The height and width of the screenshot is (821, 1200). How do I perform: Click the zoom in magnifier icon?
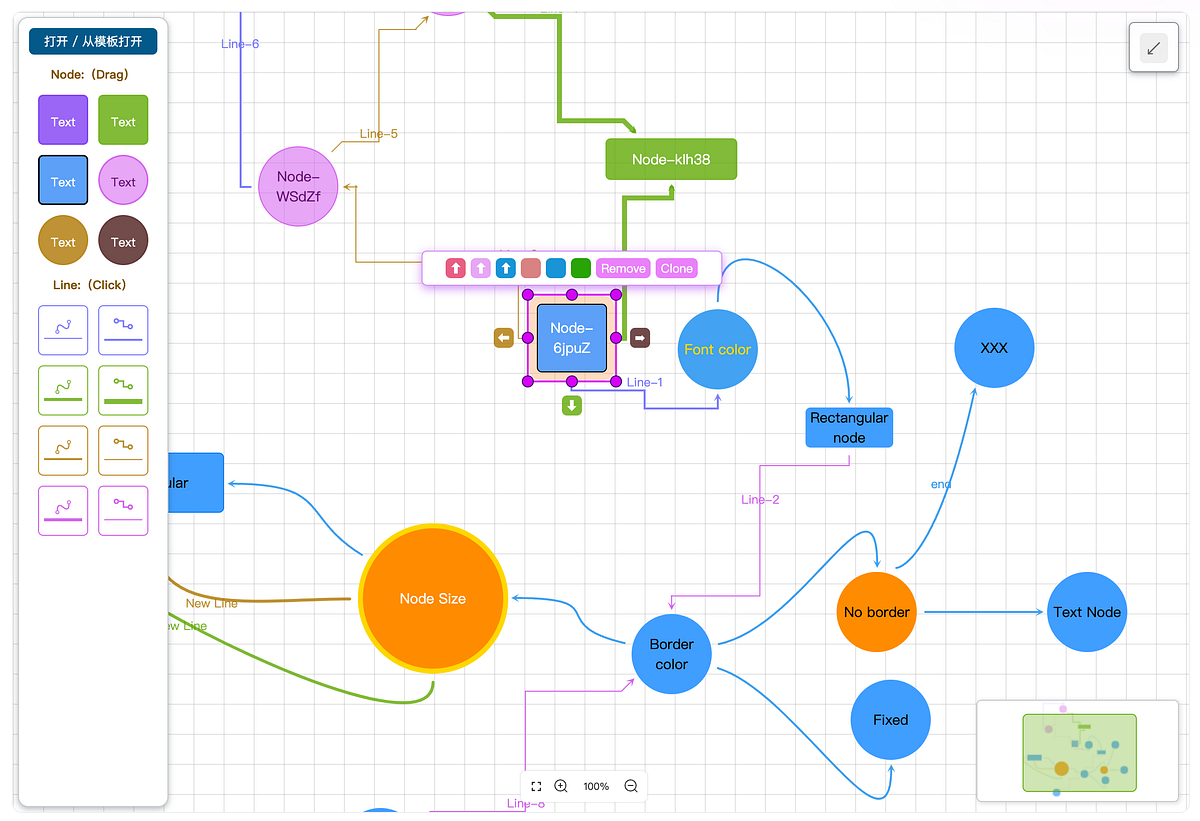coord(561,786)
